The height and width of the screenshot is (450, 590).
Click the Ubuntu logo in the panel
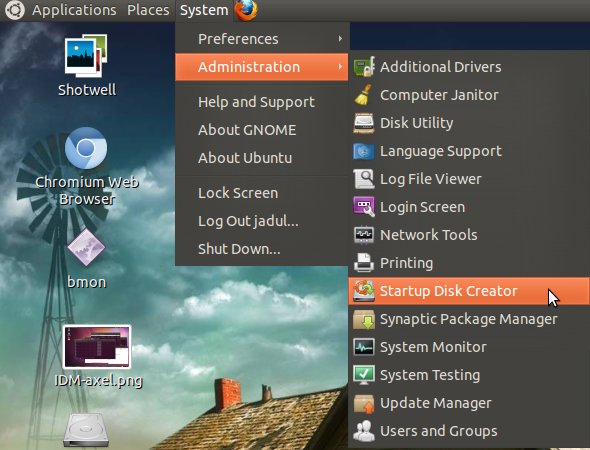[x=14, y=10]
